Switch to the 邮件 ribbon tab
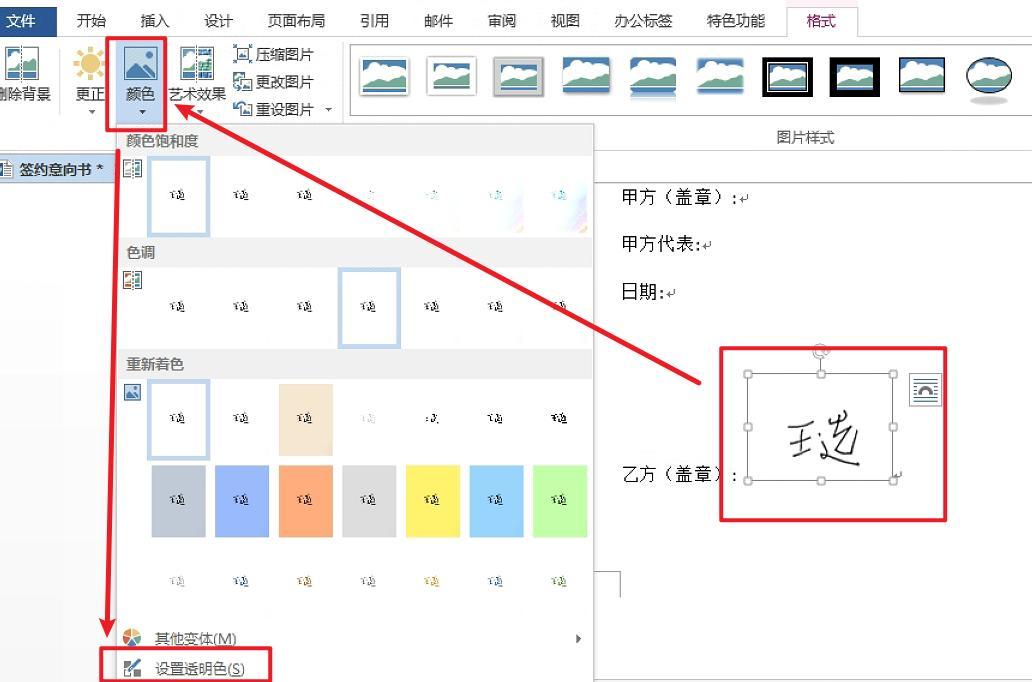 (x=438, y=21)
